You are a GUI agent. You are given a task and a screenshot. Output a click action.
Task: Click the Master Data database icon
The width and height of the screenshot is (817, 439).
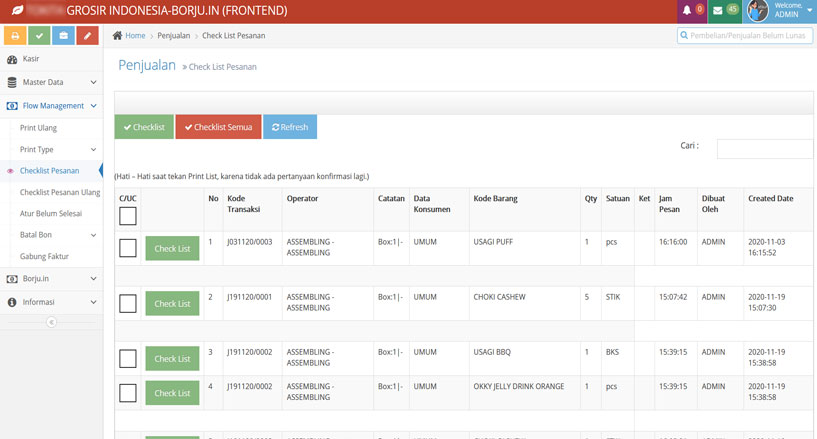12,82
